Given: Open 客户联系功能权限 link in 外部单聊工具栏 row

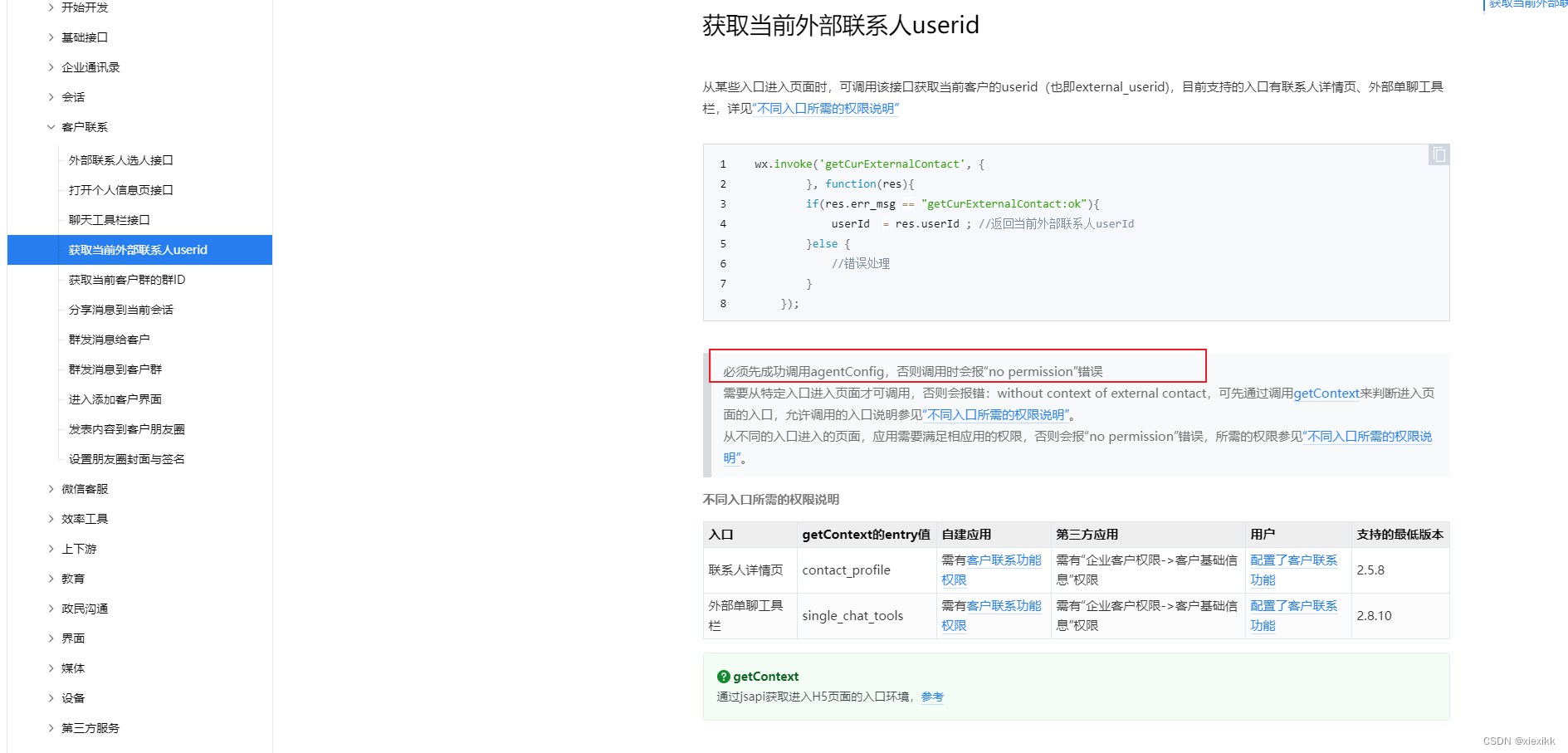Looking at the screenshot, I should click(991, 615).
